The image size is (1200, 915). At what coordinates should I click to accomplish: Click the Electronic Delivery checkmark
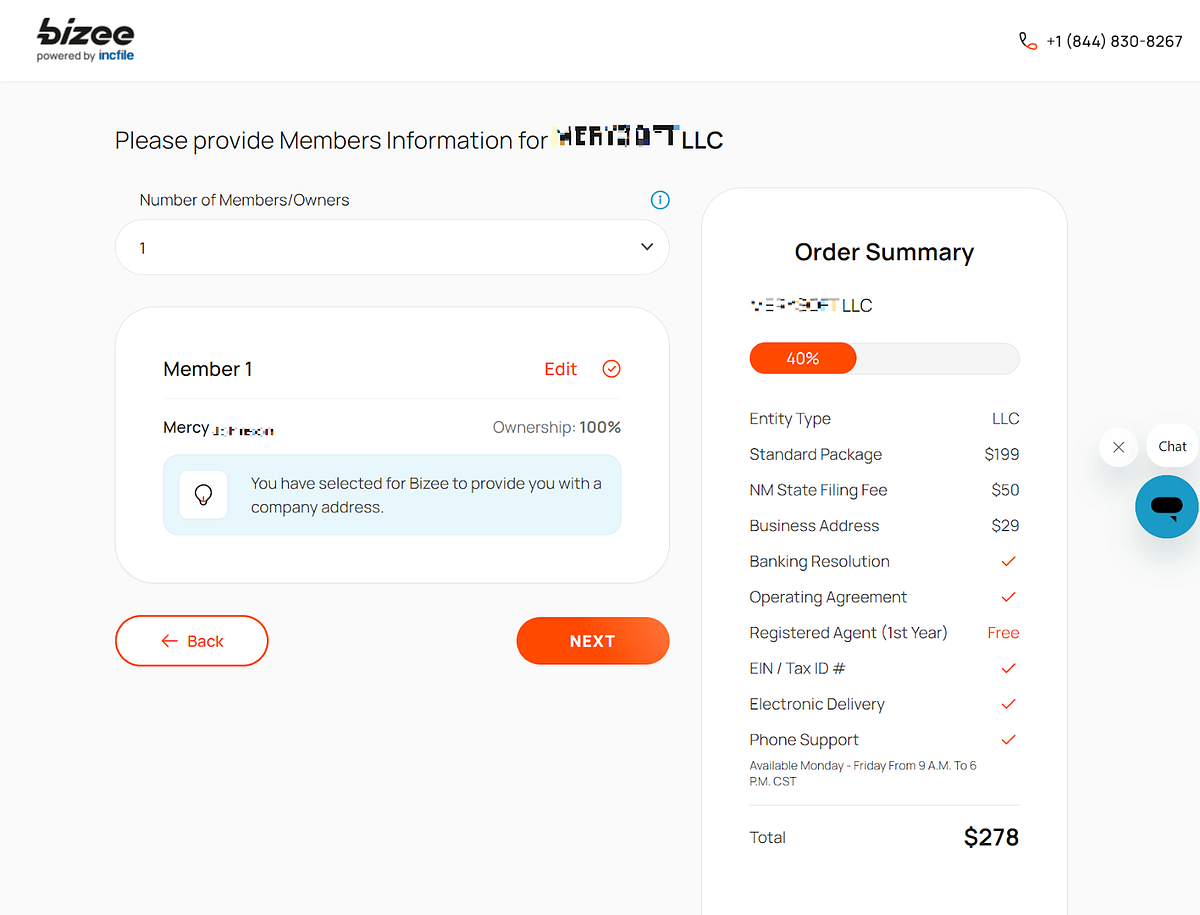pyautogui.click(x=1008, y=704)
